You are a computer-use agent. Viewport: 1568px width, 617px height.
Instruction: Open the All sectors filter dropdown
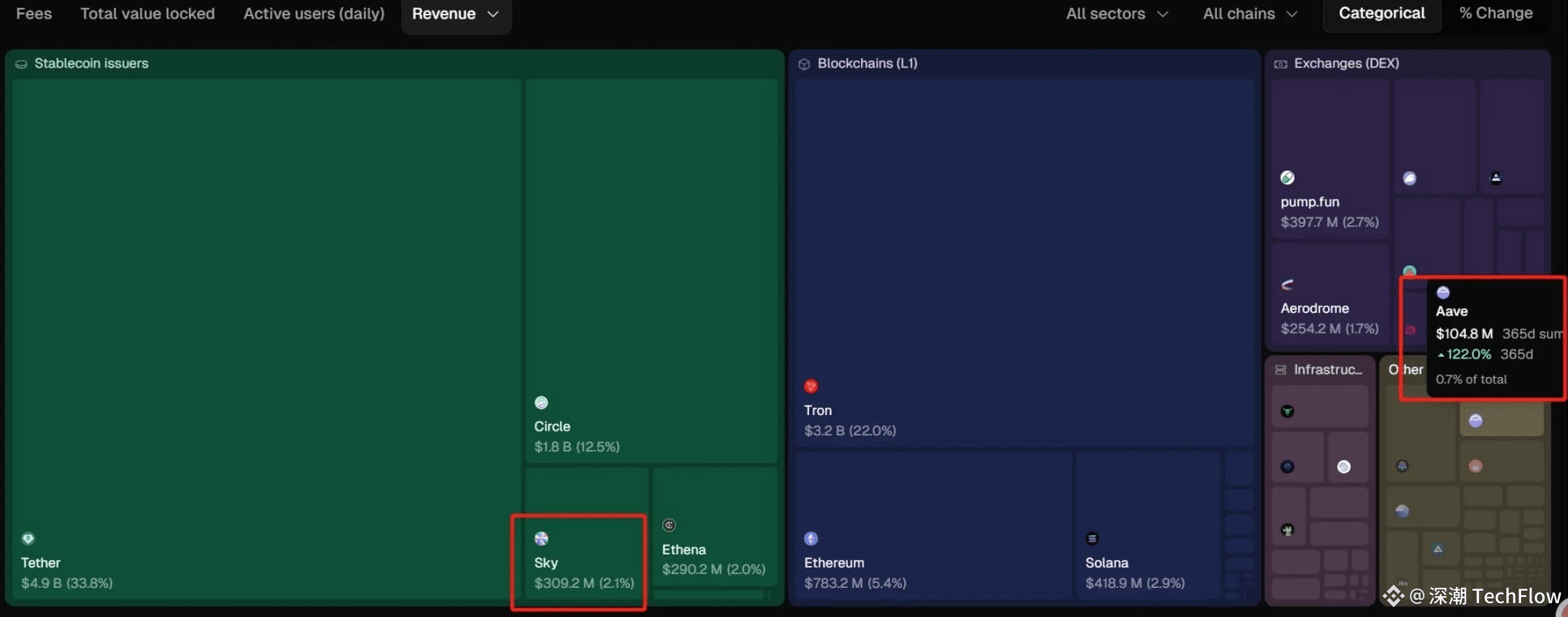click(x=1117, y=14)
